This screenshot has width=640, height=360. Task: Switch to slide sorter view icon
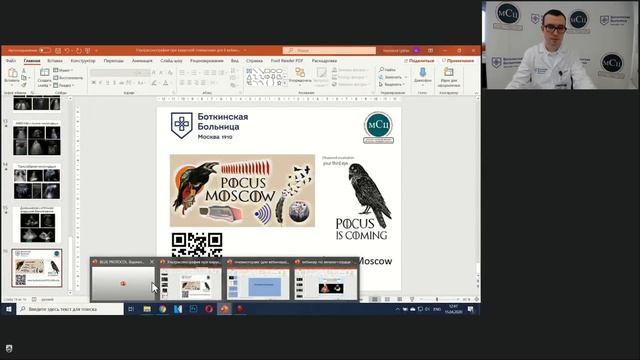[x=387, y=299]
